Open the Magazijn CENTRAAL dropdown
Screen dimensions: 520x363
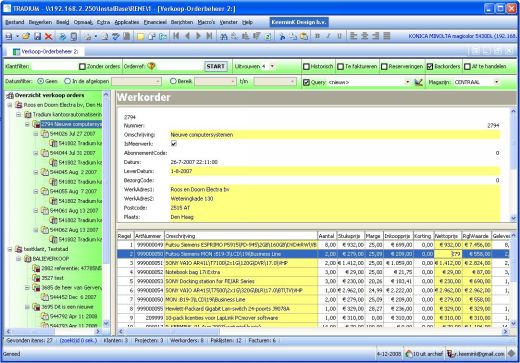pos(496,82)
